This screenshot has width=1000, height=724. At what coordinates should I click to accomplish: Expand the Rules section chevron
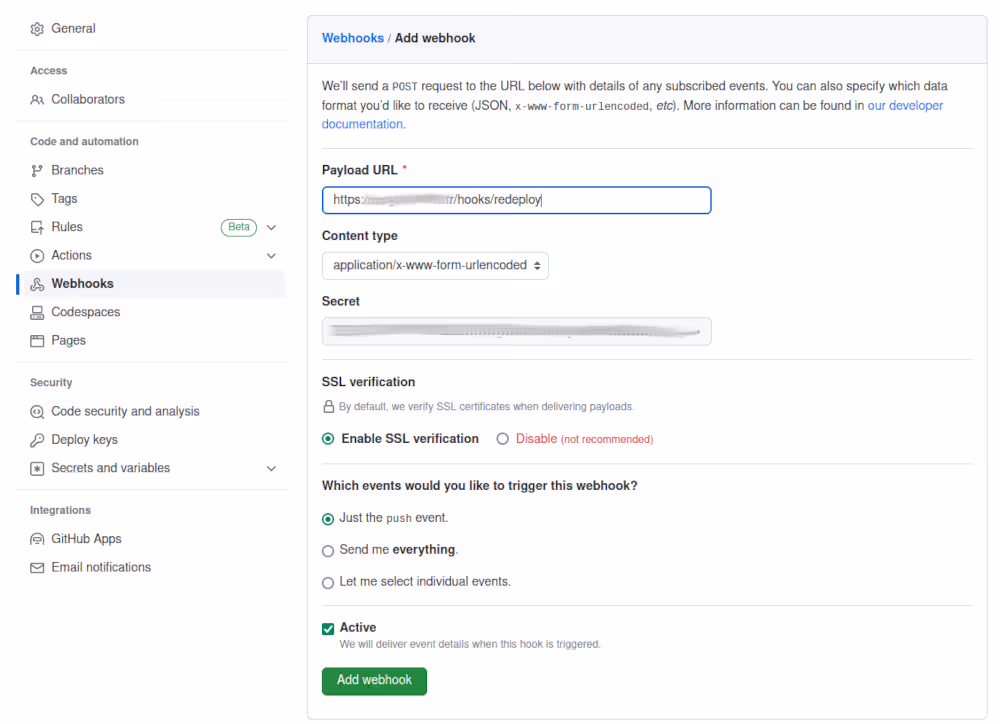click(271, 228)
